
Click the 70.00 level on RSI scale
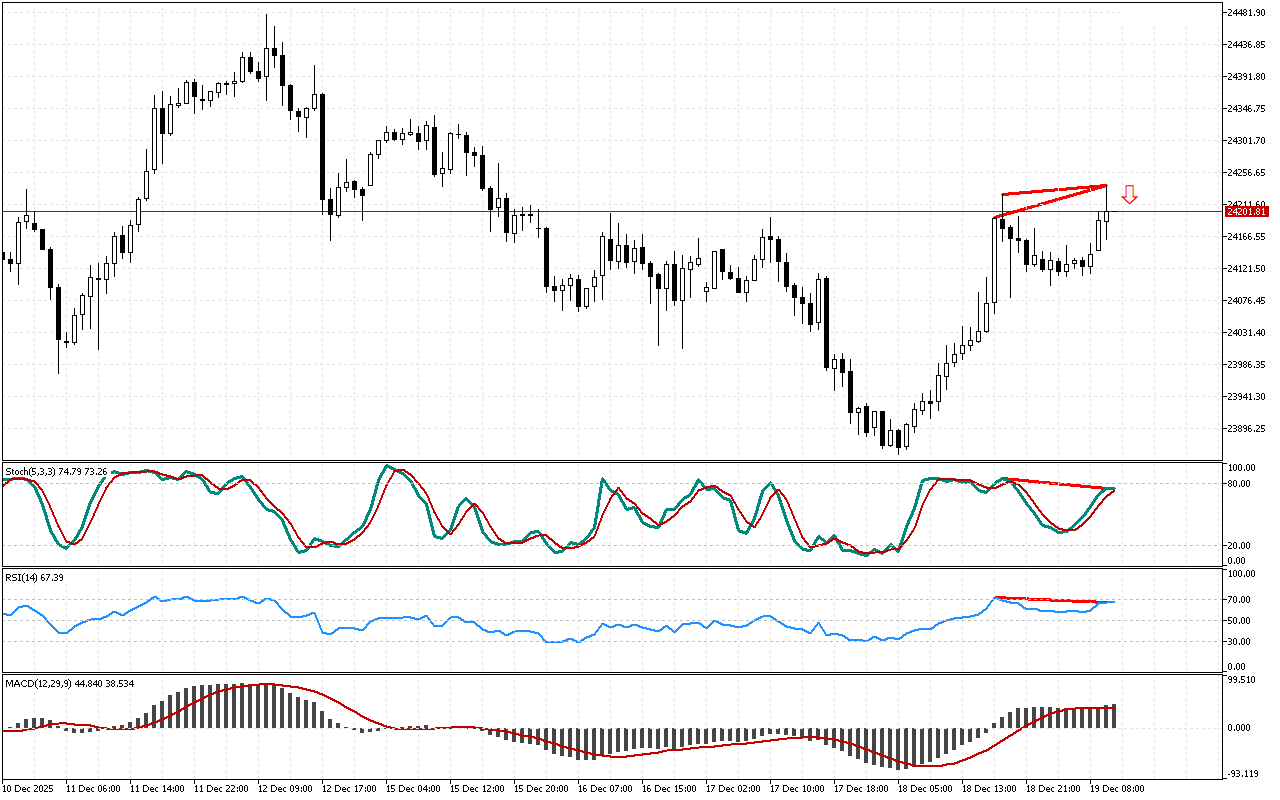coord(1242,600)
